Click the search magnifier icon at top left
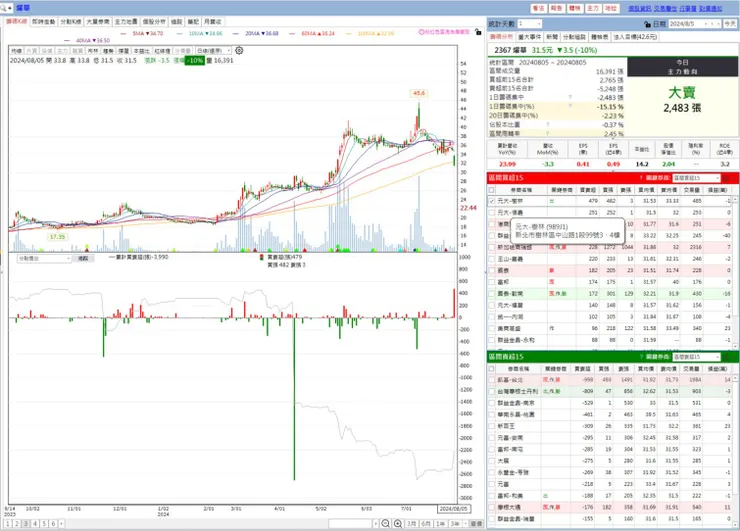This screenshot has width=740, height=531. (x=4, y=8)
